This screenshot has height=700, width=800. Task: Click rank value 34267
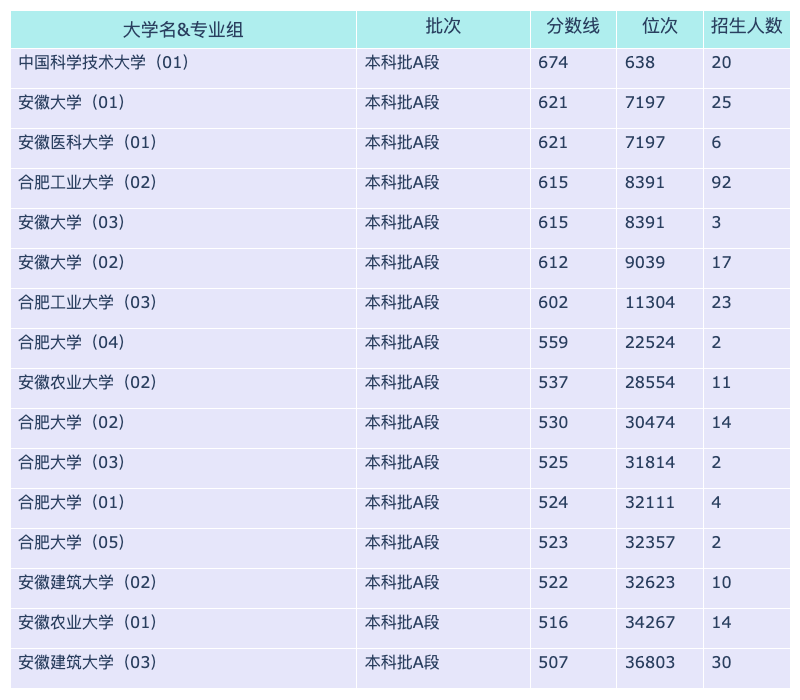(650, 622)
